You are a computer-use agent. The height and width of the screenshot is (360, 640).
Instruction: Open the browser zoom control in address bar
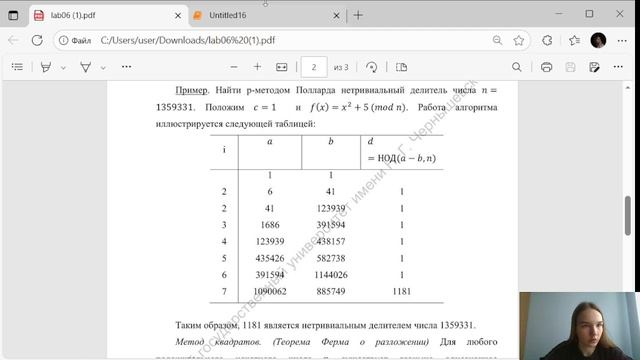click(x=497, y=40)
